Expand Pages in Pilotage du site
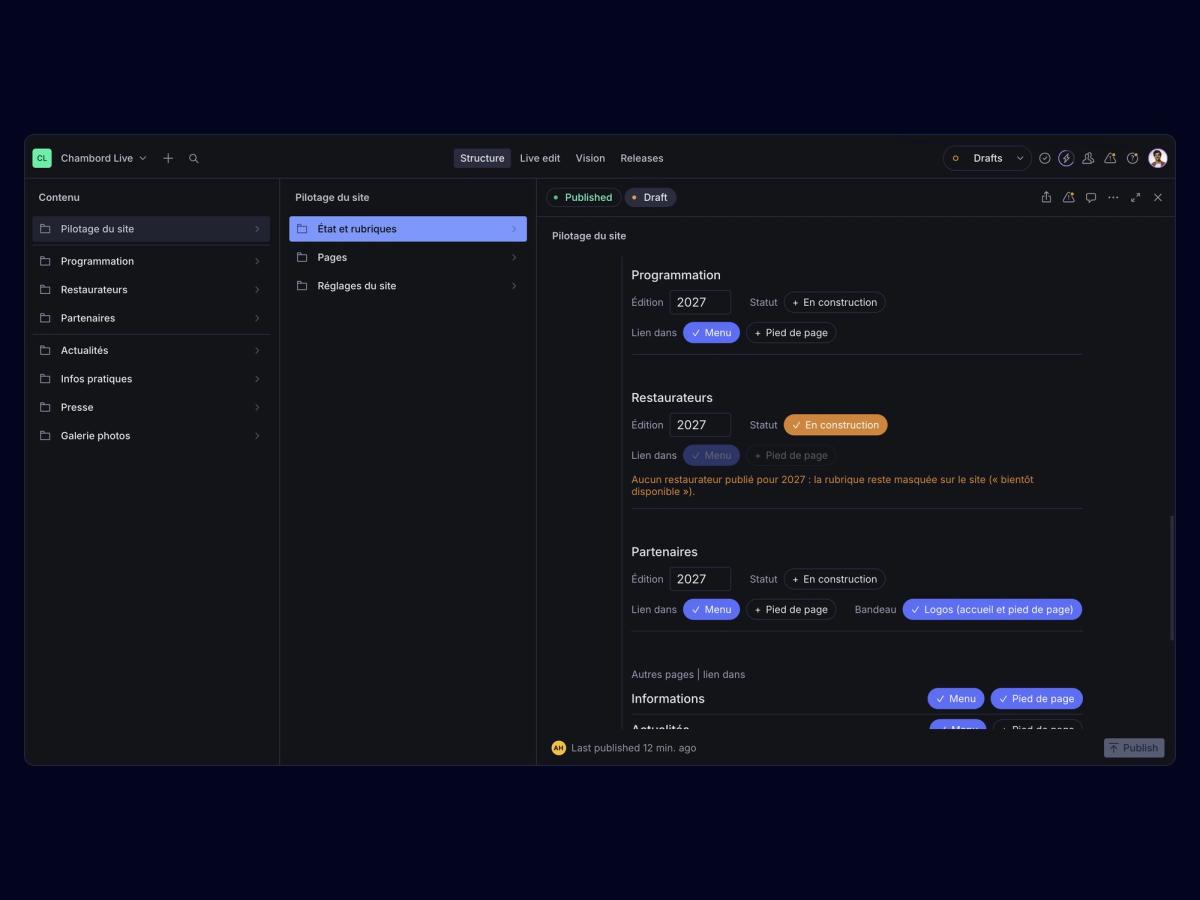Image resolution: width=1200 pixels, height=900 pixels. [408, 258]
